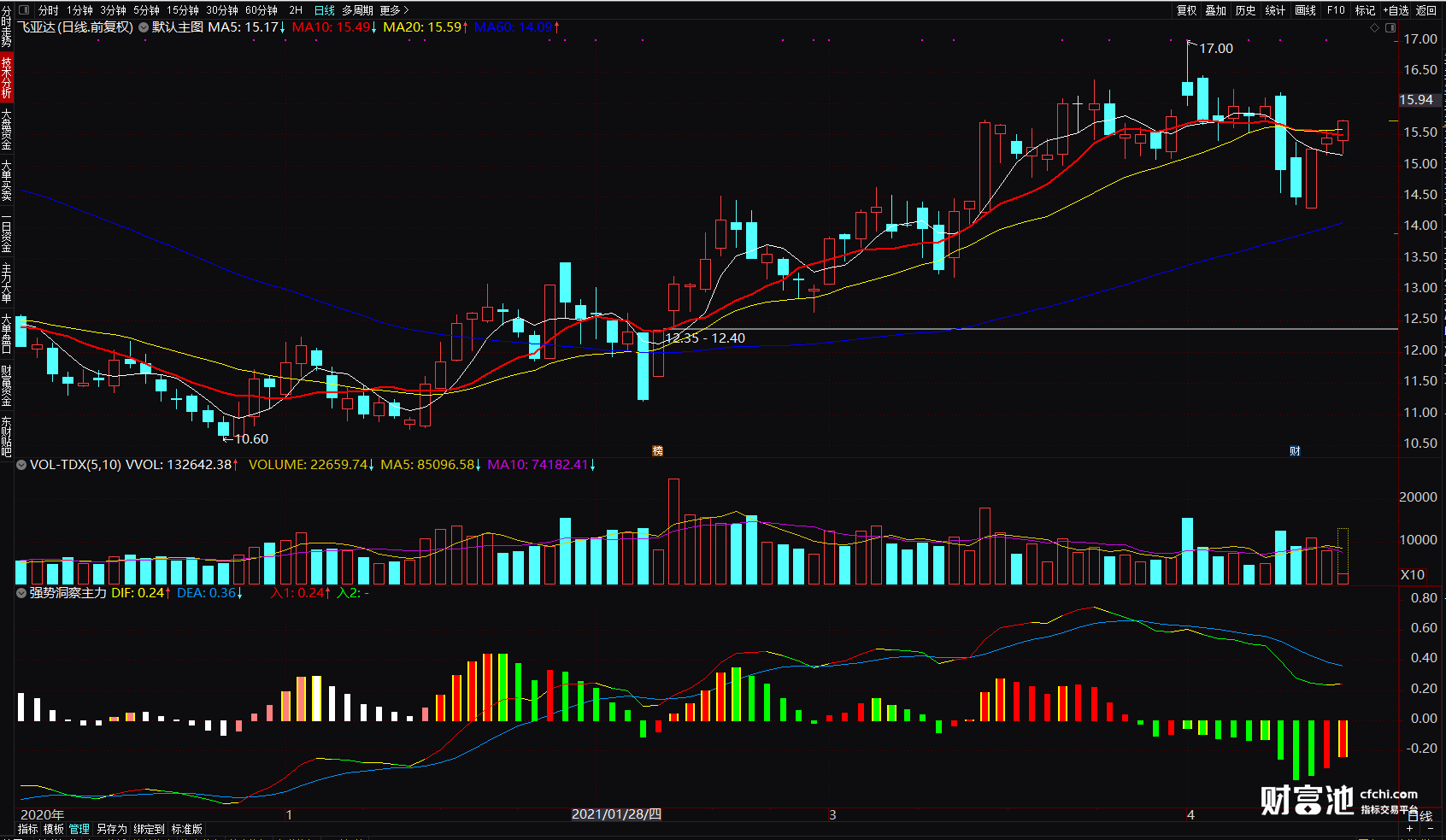The image size is (1446, 840).
Task: Add stock via +自选
Action: 1395,10
